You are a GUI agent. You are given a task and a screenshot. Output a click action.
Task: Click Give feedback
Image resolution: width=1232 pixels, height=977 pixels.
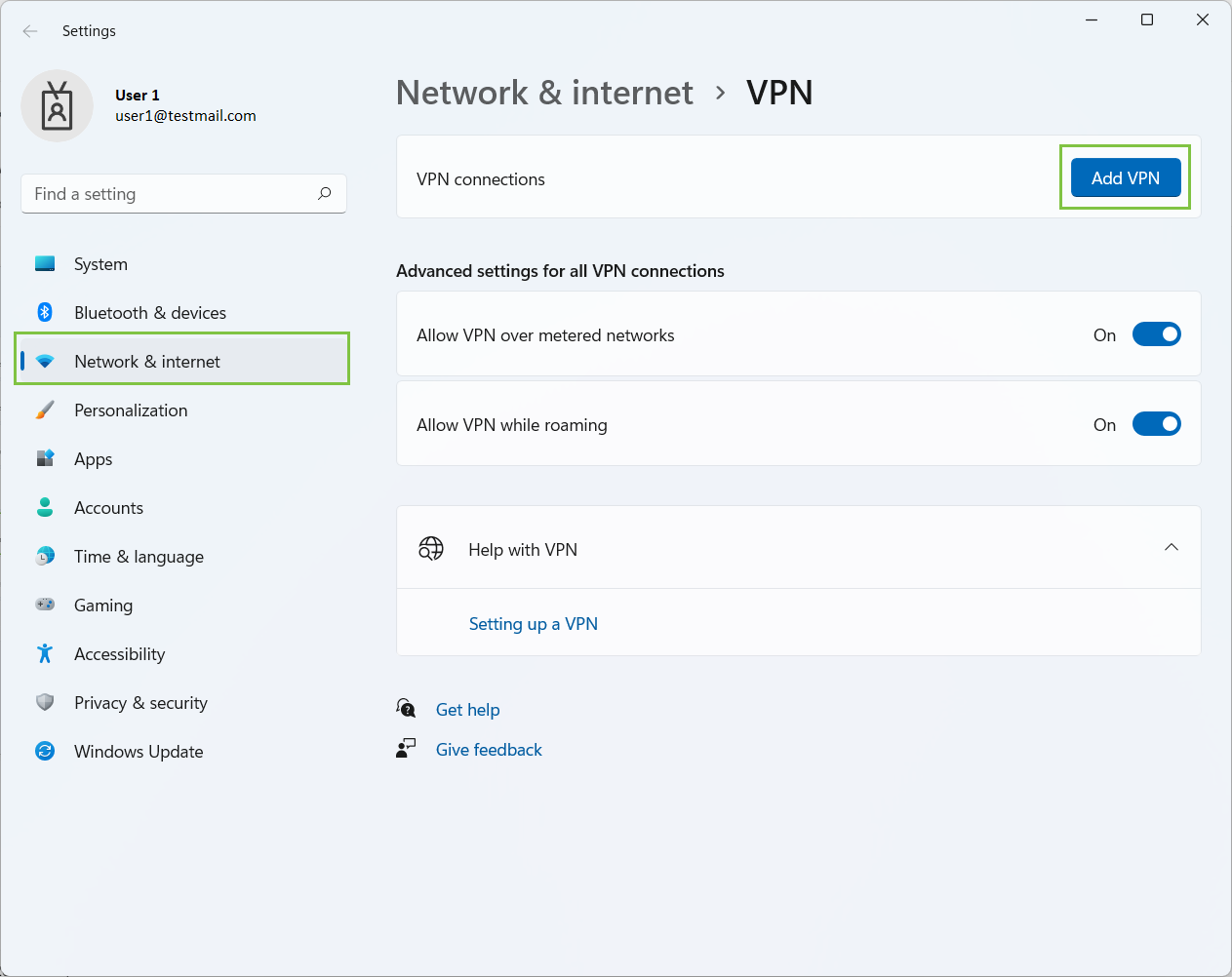point(489,749)
